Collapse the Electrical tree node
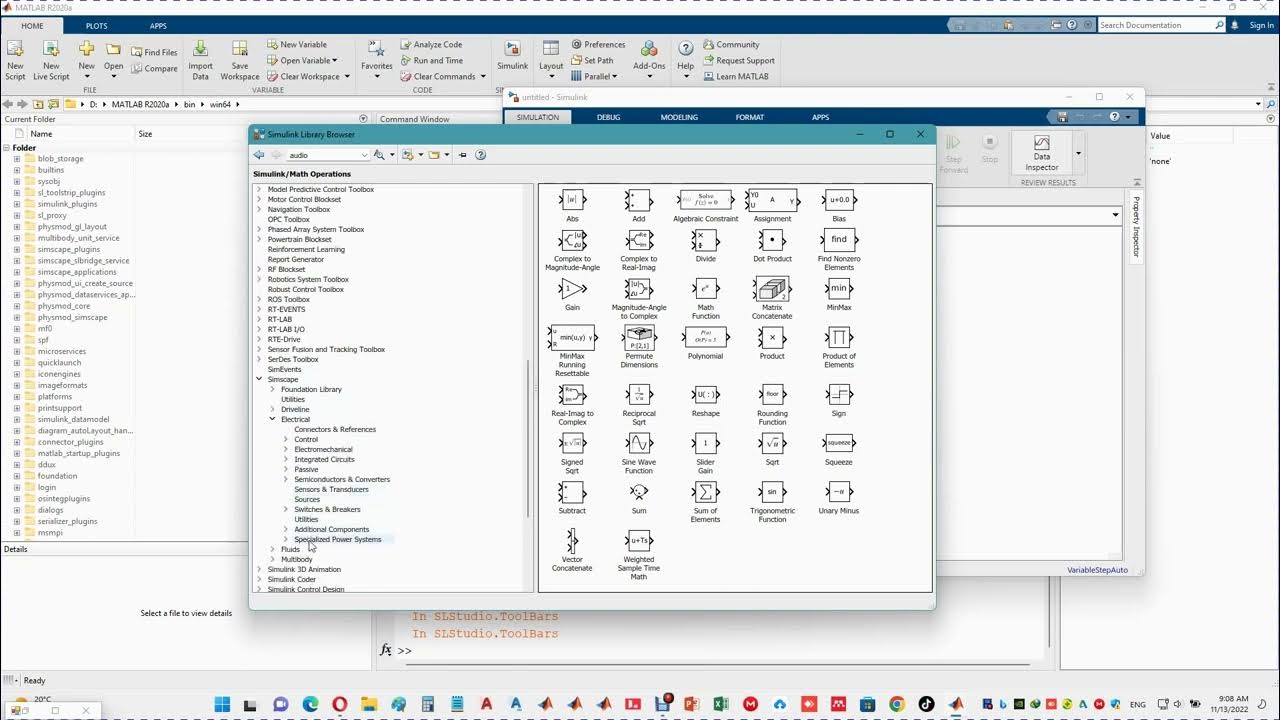This screenshot has height=720, width=1280. pos(272,419)
